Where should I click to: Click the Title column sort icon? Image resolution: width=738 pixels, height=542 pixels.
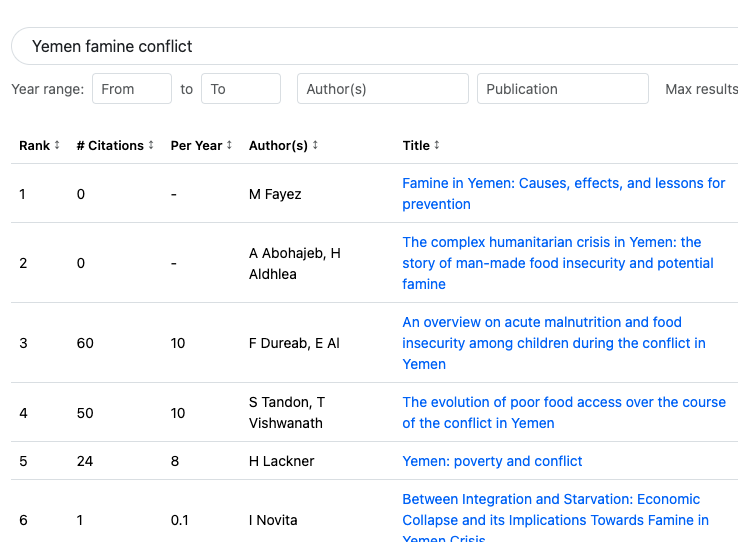(x=437, y=145)
